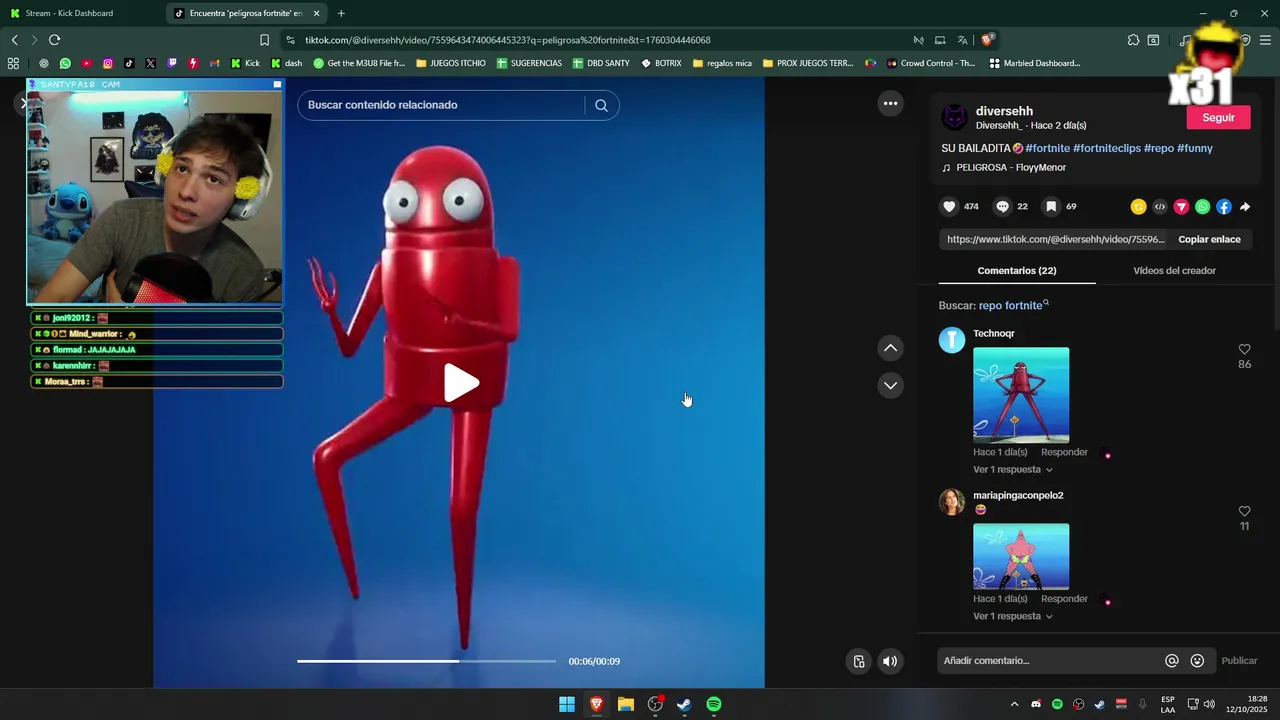Go to next video with down arrow

point(890,385)
